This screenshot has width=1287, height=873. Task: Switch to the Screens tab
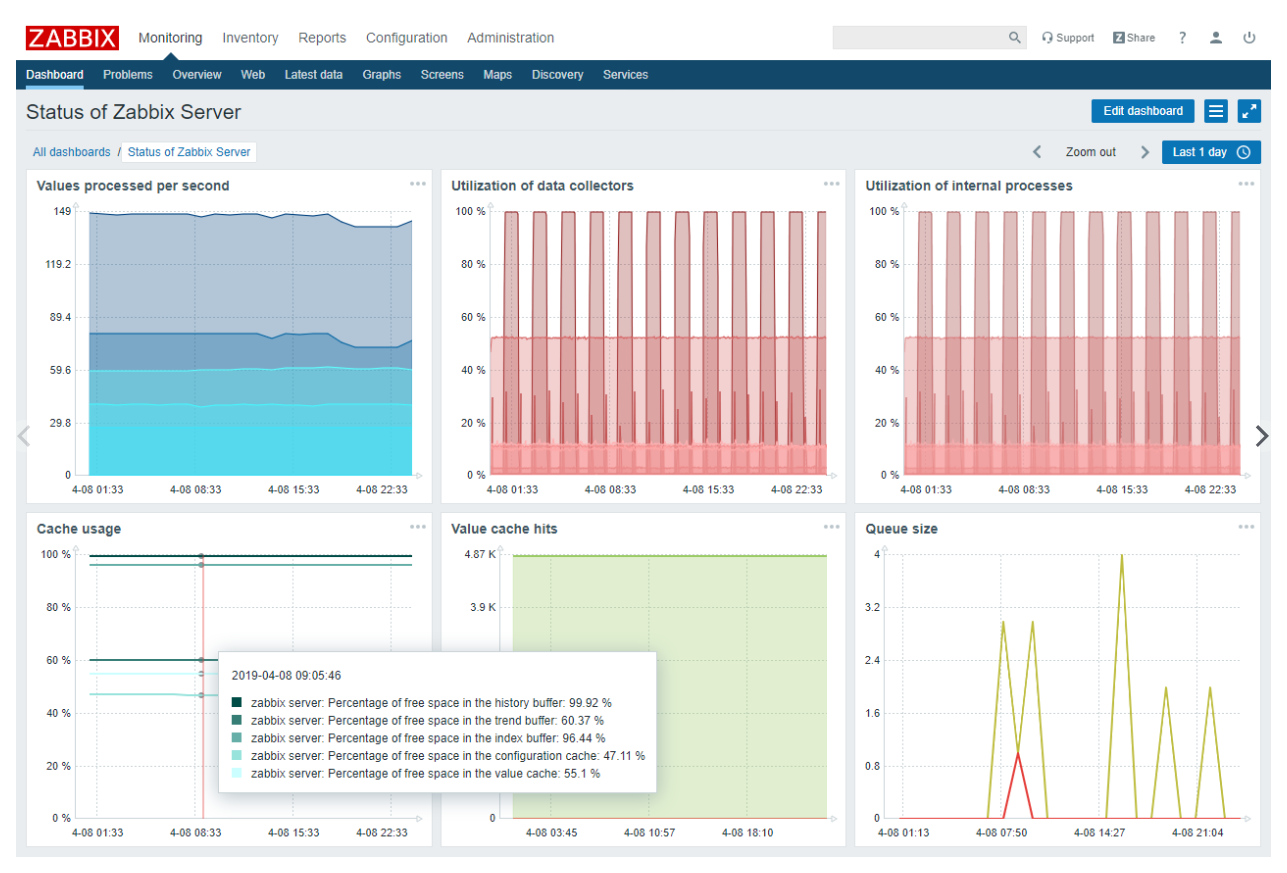(x=442, y=75)
